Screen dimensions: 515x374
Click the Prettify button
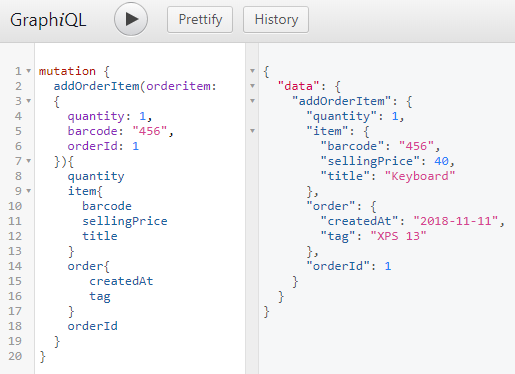click(200, 20)
